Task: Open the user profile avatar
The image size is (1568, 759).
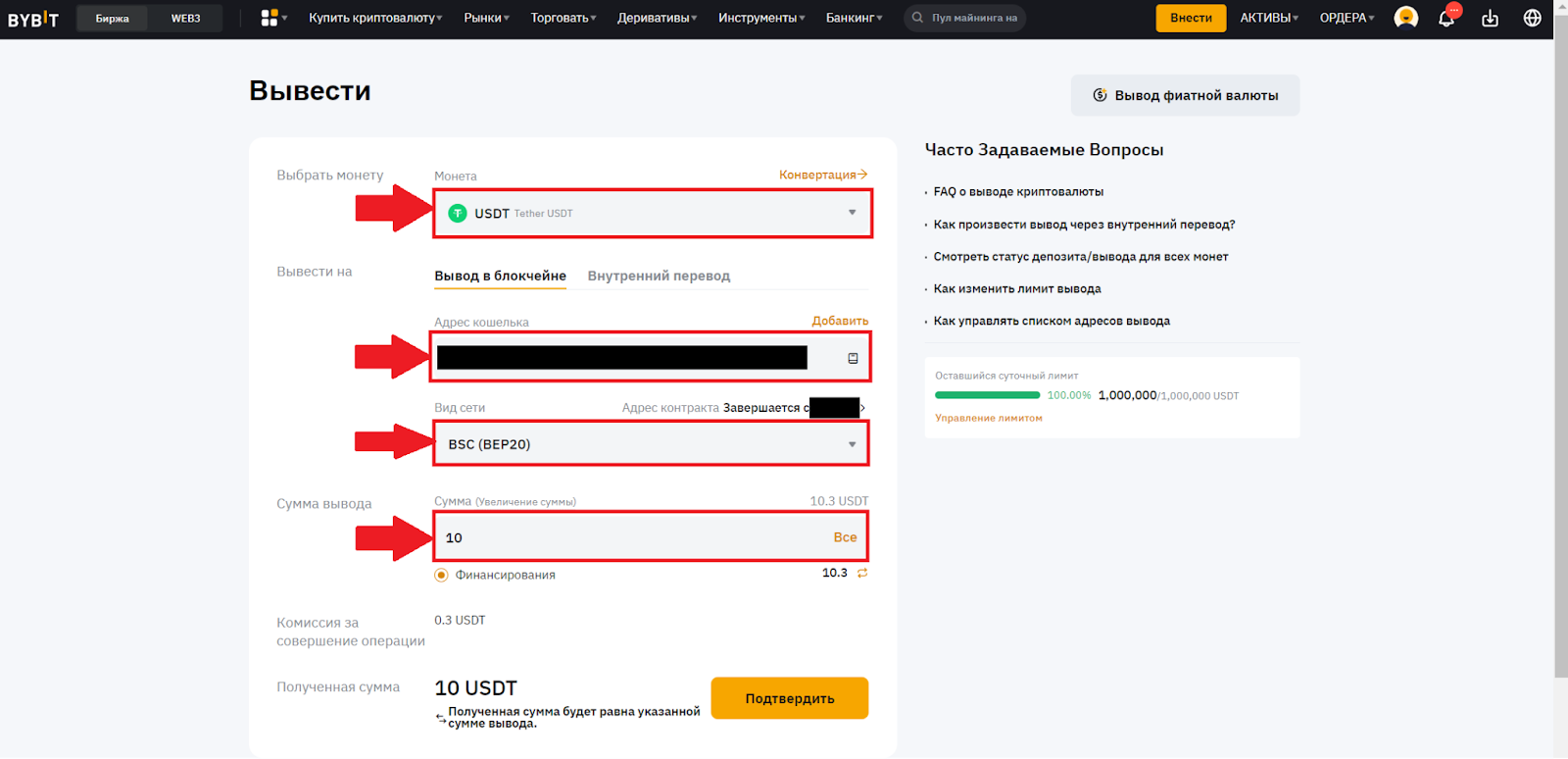Action: 1405,18
